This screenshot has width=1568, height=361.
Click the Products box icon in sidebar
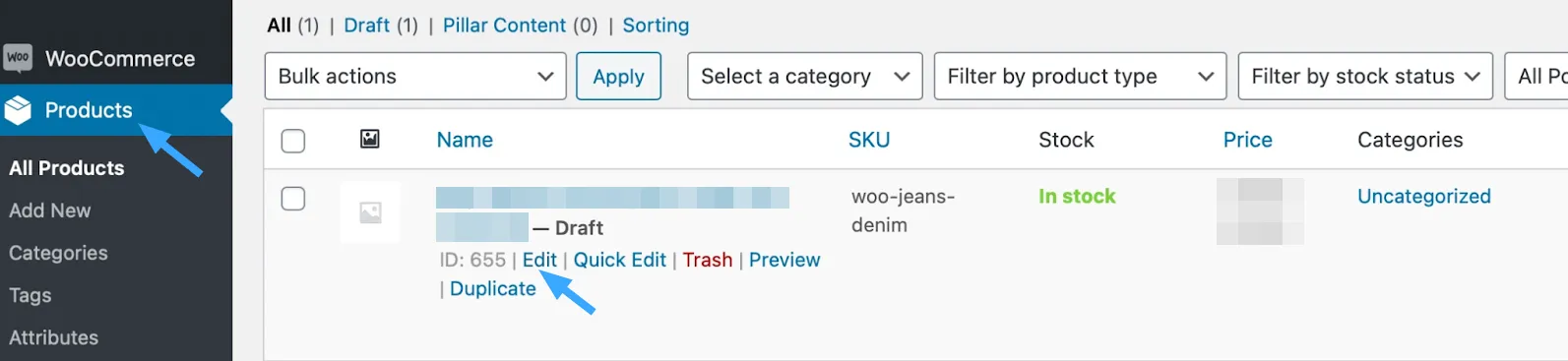coord(18,110)
